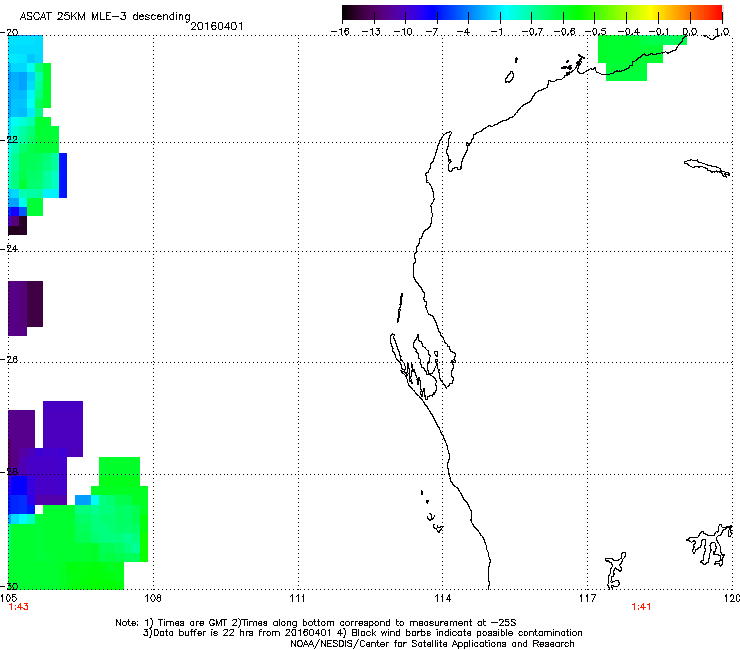The image size is (740, 650).
Task: Click the red time label 1:41
Action: [x=641, y=607]
